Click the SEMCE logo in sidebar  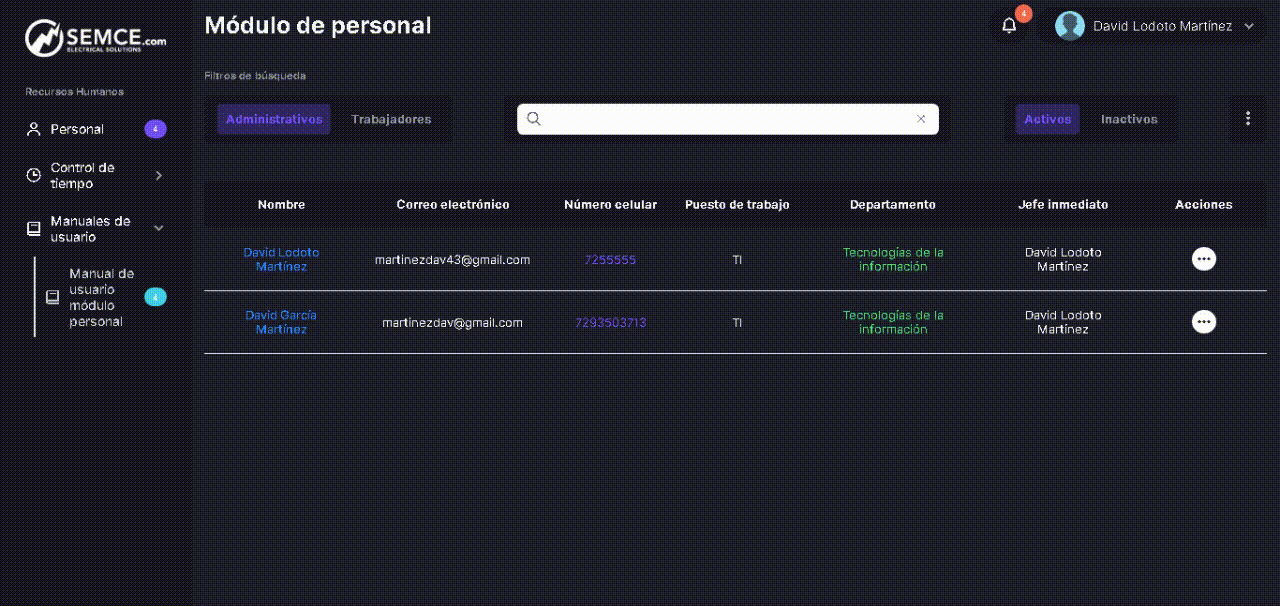[x=96, y=40]
